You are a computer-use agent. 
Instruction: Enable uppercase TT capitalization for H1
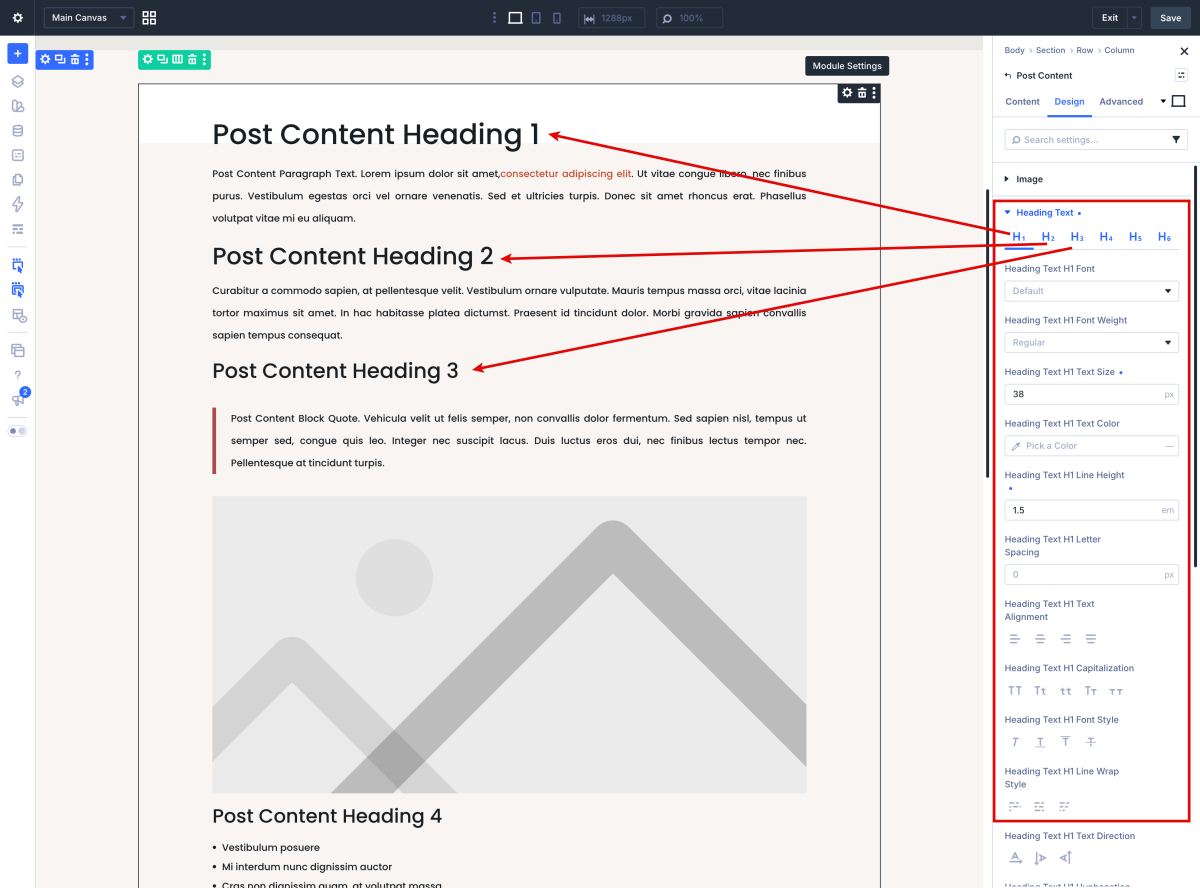click(x=1015, y=691)
